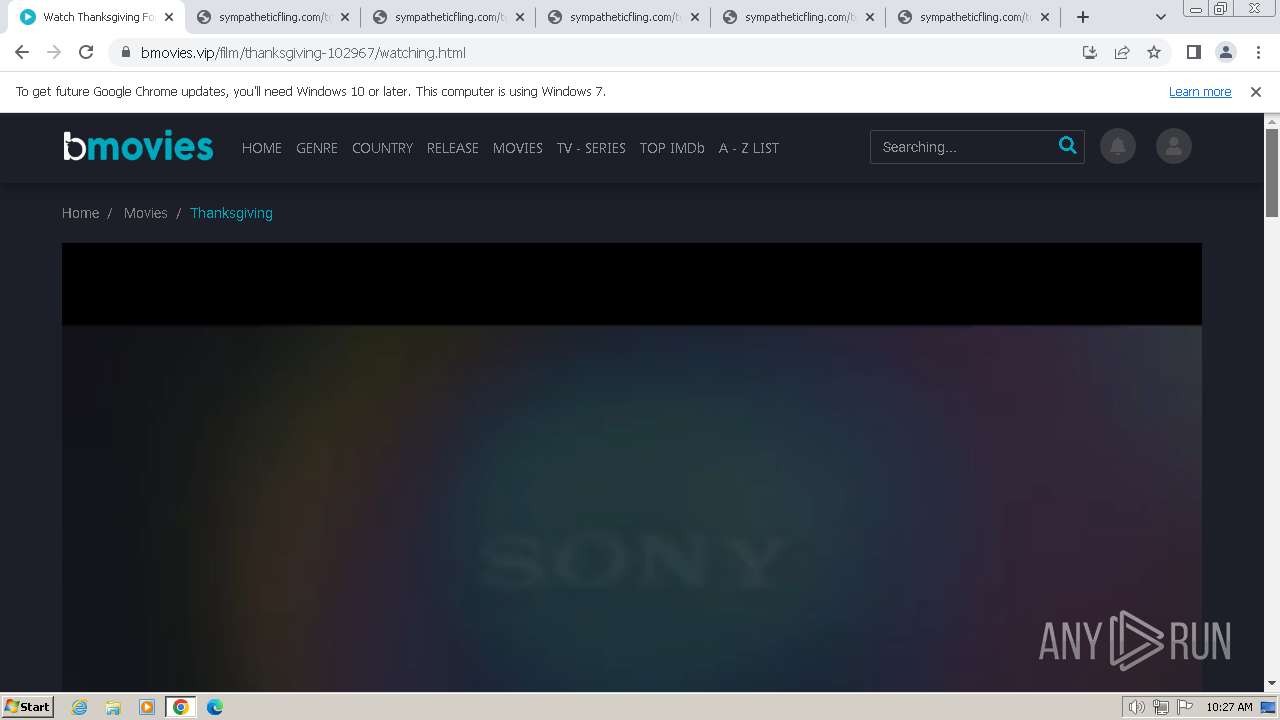Click Movies breadcrumb link
Screen dimensions: 1280x720
point(145,213)
